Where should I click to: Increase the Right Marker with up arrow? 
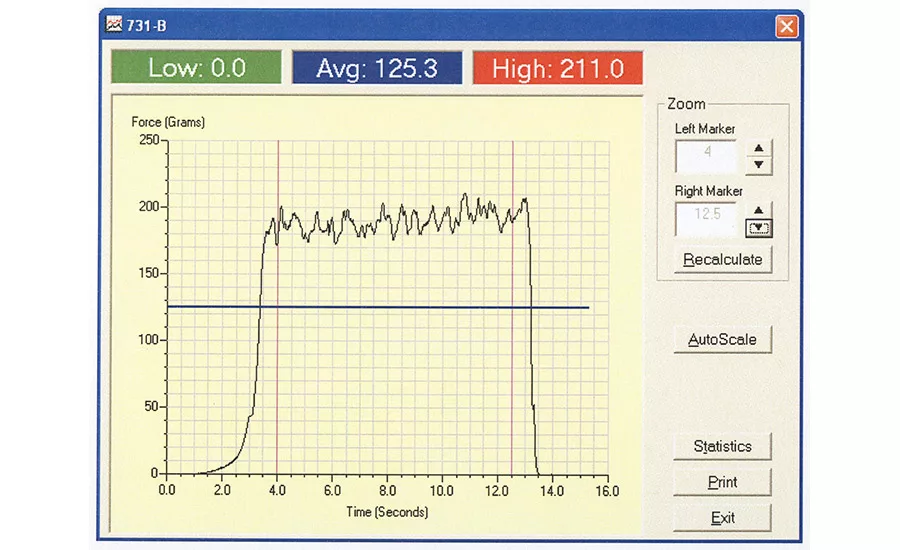point(760,210)
